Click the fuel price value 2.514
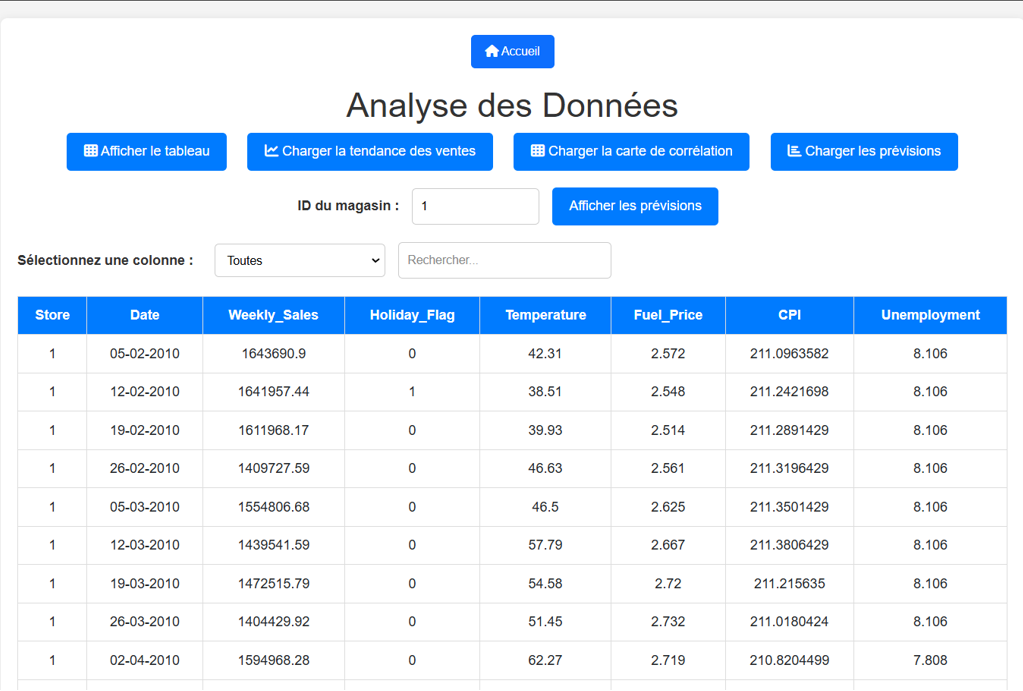The height and width of the screenshot is (691, 1023). pos(668,430)
